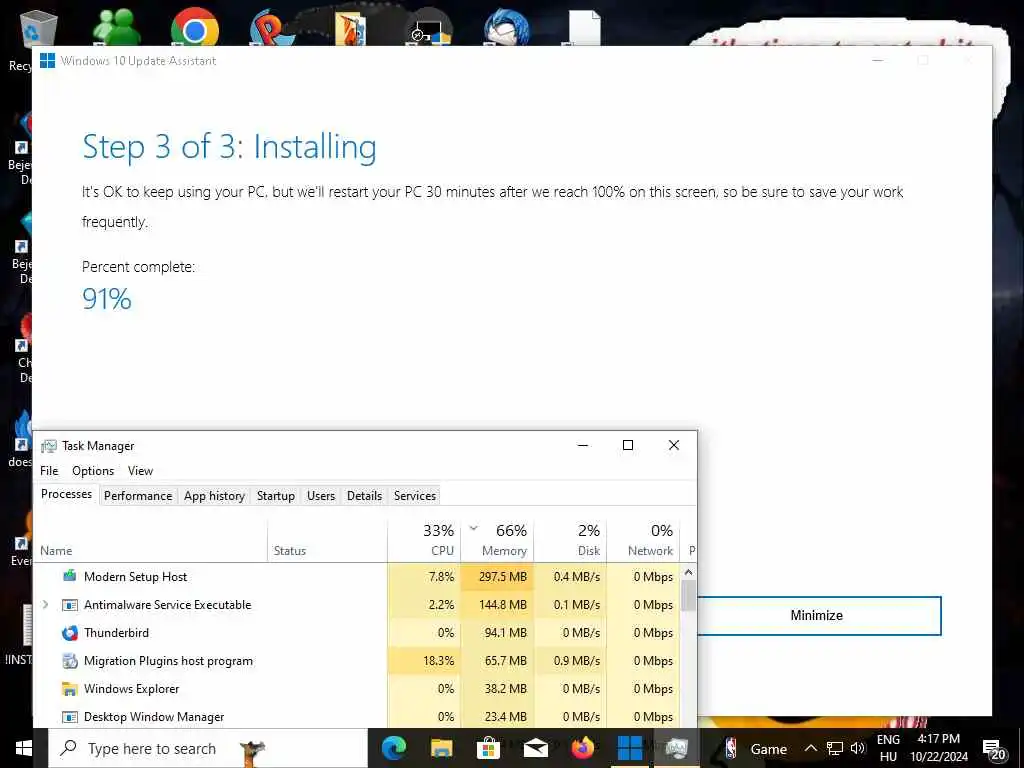Open the notification center icon
1024x768 pixels.
pos(993,749)
